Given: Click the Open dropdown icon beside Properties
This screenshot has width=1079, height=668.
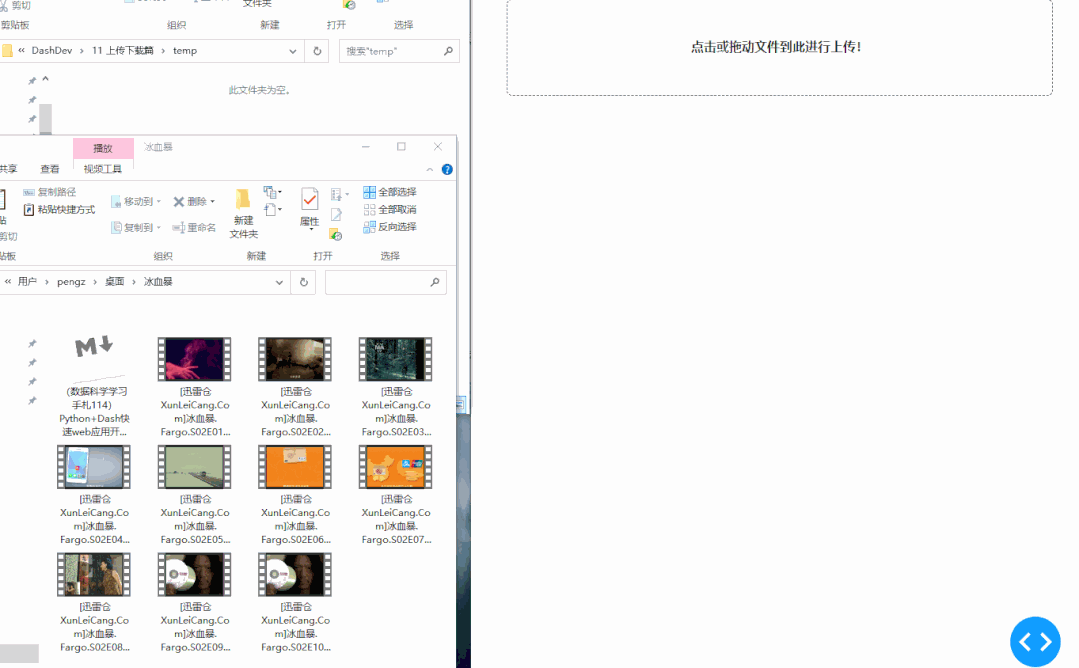Looking at the screenshot, I should tap(339, 195).
